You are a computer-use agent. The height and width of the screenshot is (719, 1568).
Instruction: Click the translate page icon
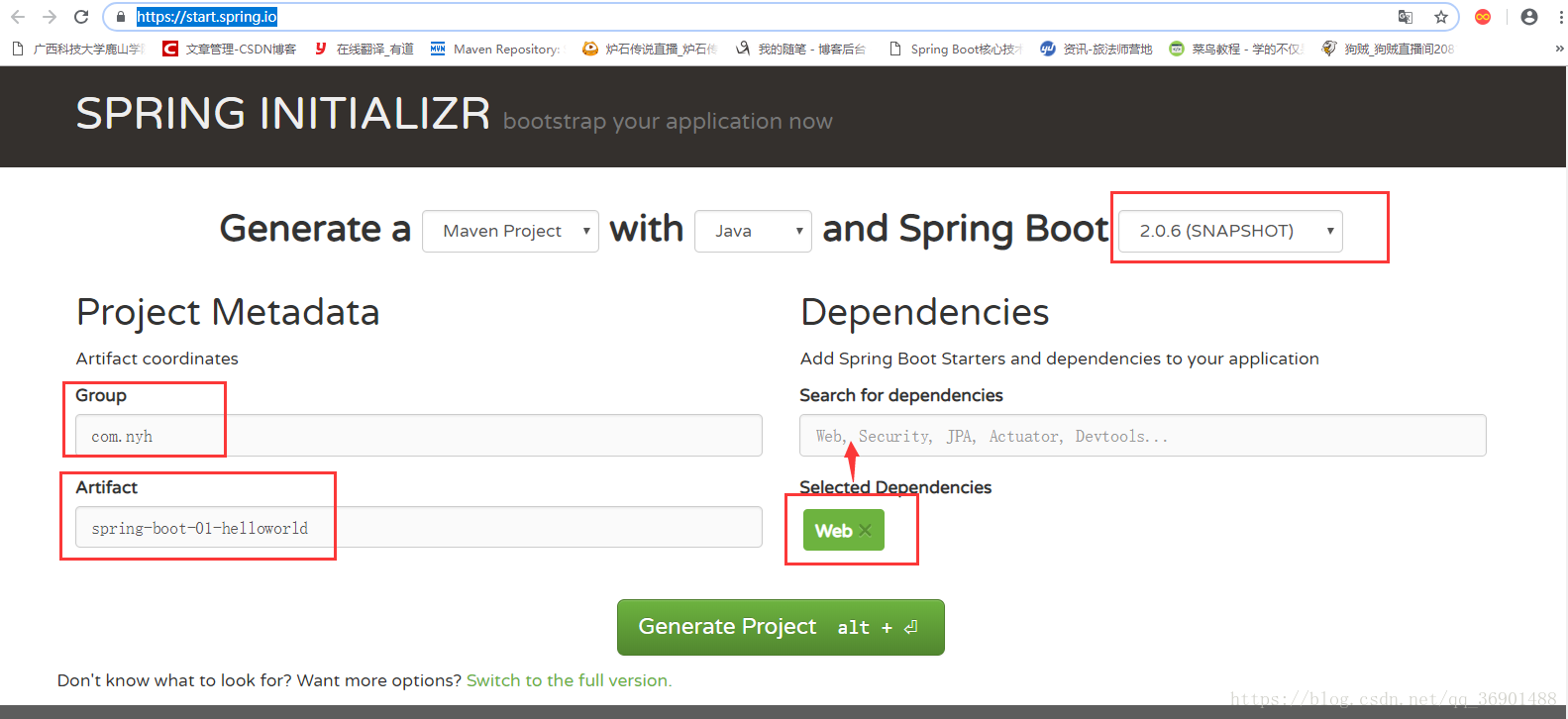pyautogui.click(x=1406, y=17)
